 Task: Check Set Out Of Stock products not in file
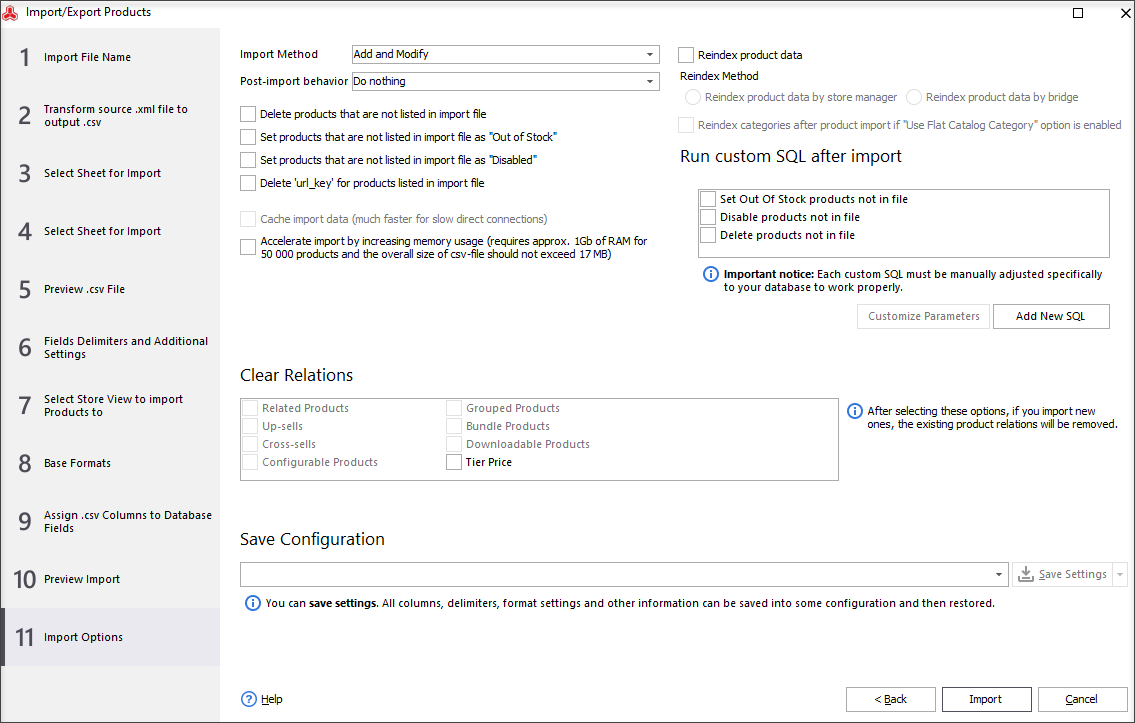[708, 199]
